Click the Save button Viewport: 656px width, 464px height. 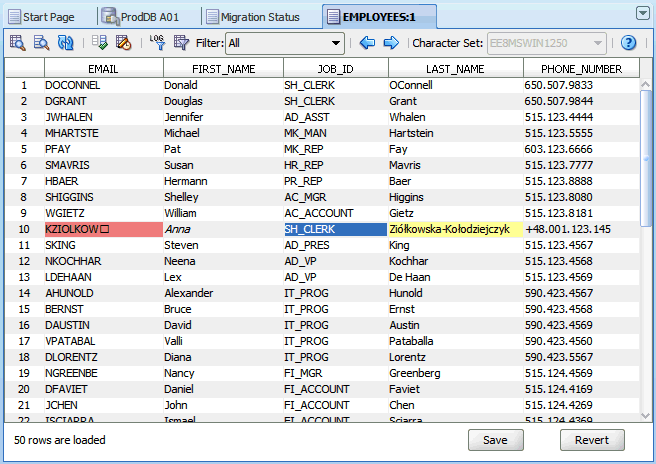pyautogui.click(x=495, y=440)
